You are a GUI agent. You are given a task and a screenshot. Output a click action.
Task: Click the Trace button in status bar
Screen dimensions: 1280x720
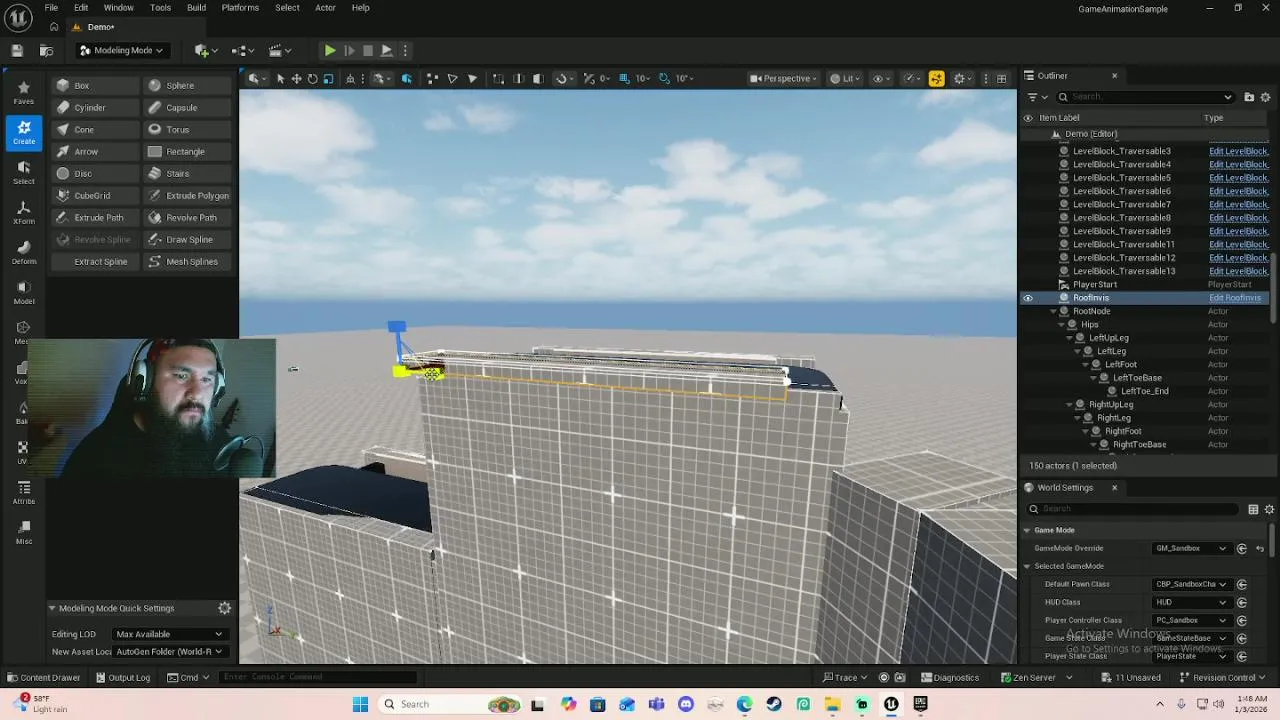[846, 677]
